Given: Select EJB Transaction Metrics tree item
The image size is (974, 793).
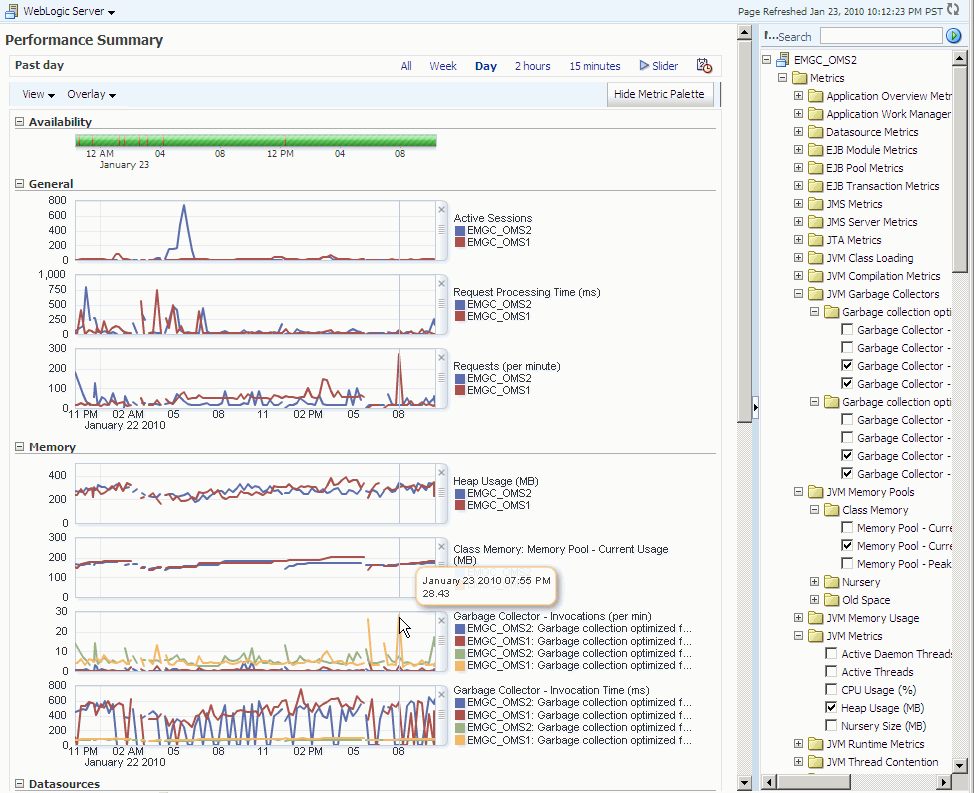Looking at the screenshot, I should click(882, 186).
